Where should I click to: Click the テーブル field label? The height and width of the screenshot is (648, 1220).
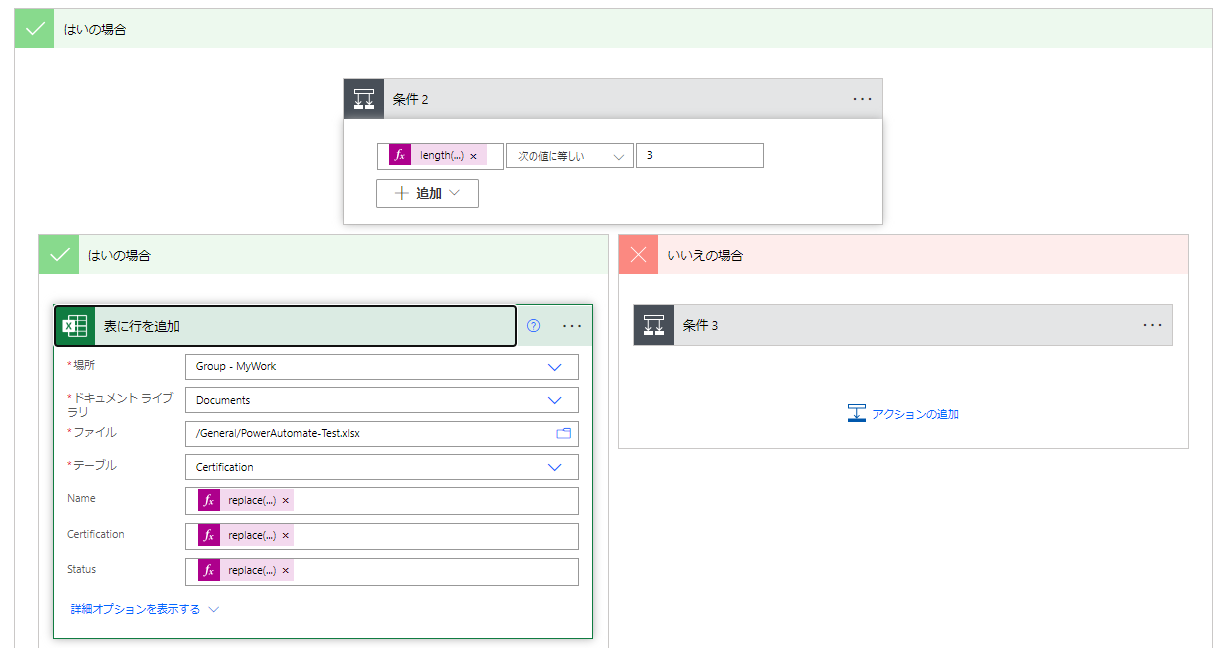[92, 465]
